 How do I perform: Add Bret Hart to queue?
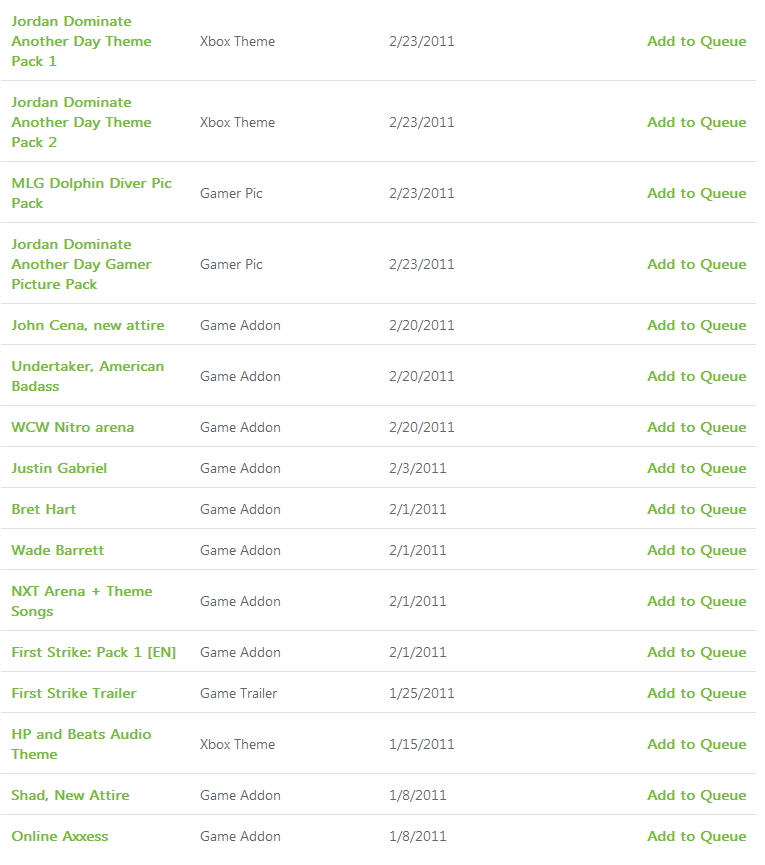pos(697,509)
